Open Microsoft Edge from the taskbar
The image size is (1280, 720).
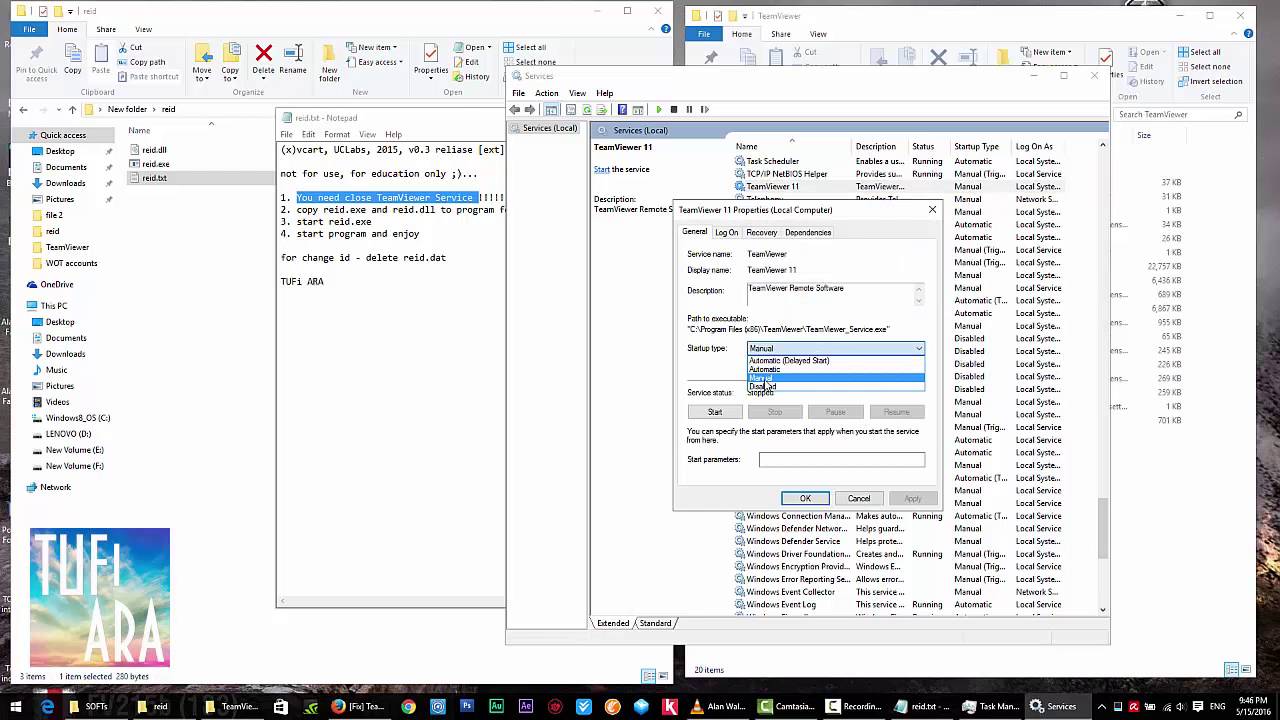(x=47, y=706)
